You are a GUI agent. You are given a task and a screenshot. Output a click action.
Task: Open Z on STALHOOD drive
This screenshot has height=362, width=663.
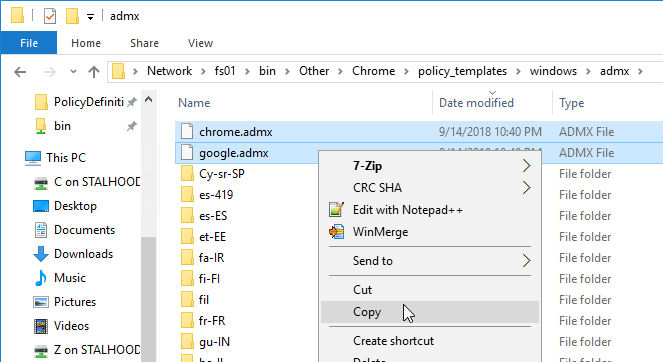pyautogui.click(x=97, y=350)
